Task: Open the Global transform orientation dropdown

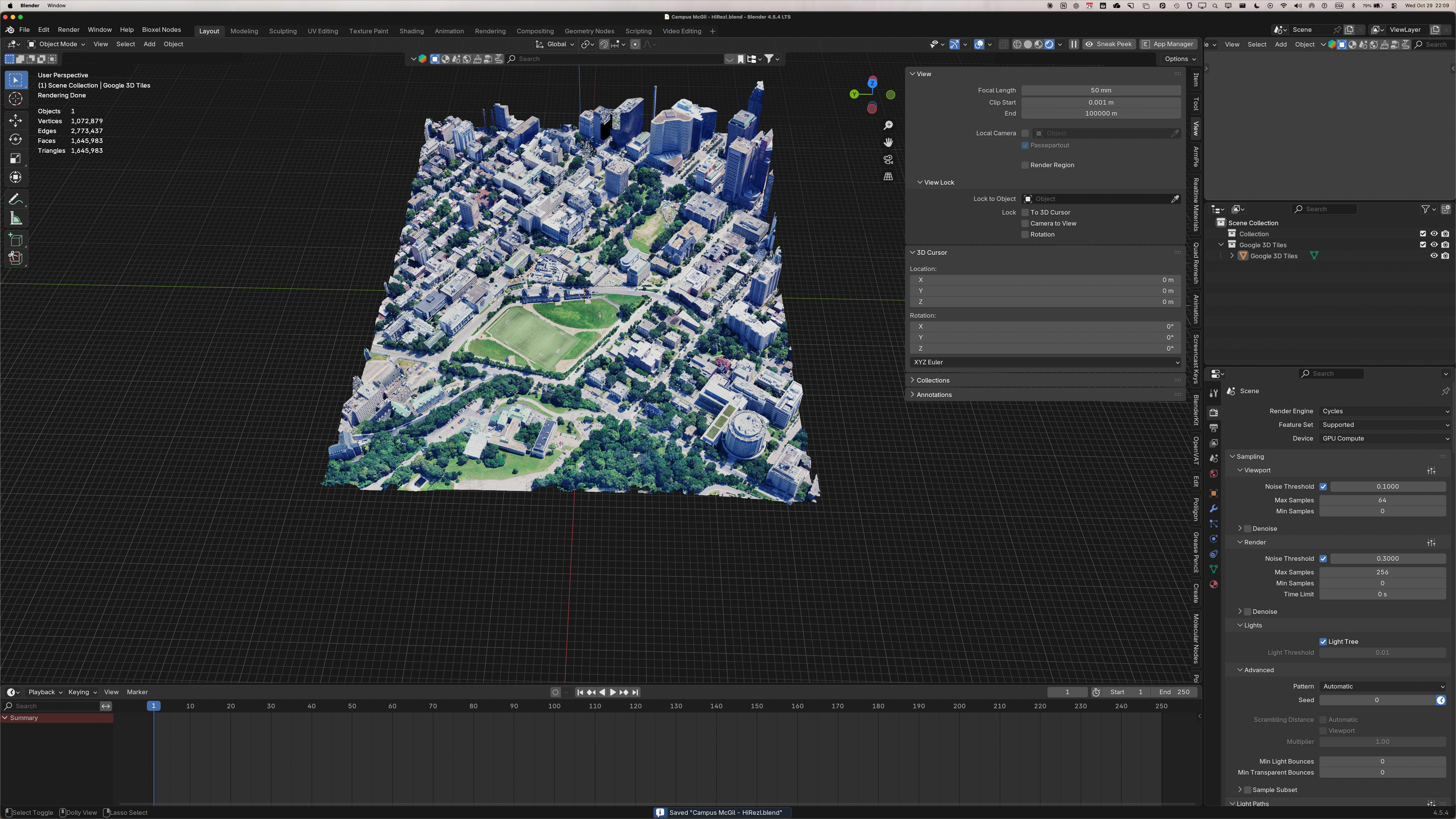Action: click(555, 44)
